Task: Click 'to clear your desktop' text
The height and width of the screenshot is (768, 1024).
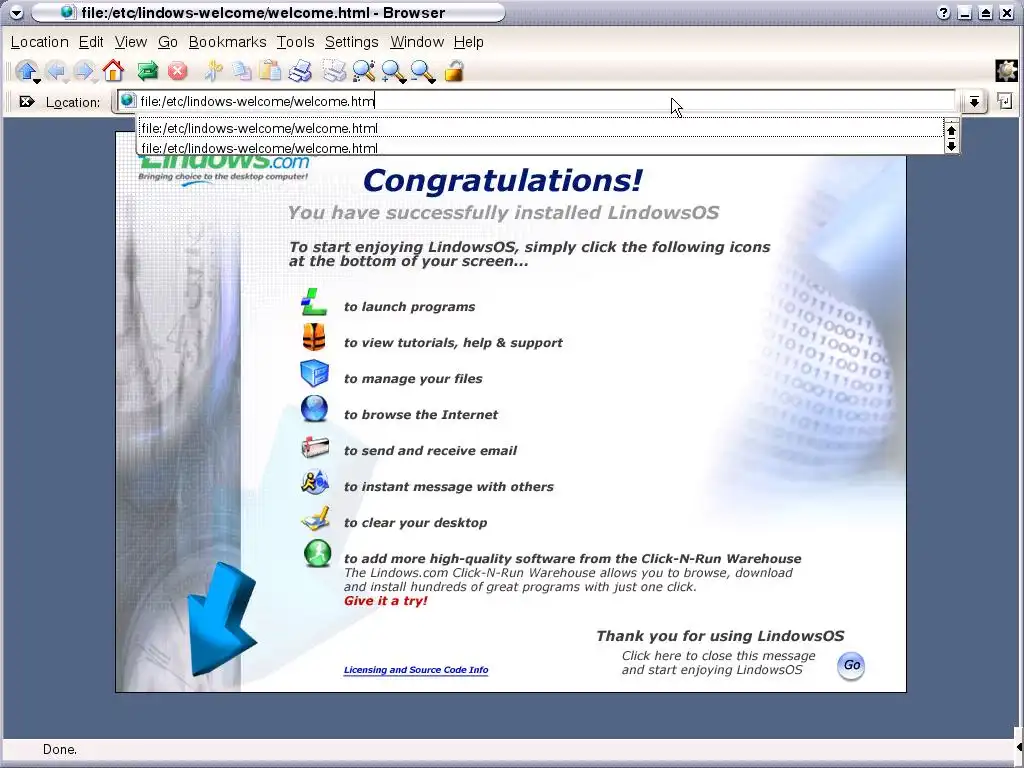Action: coord(415,522)
